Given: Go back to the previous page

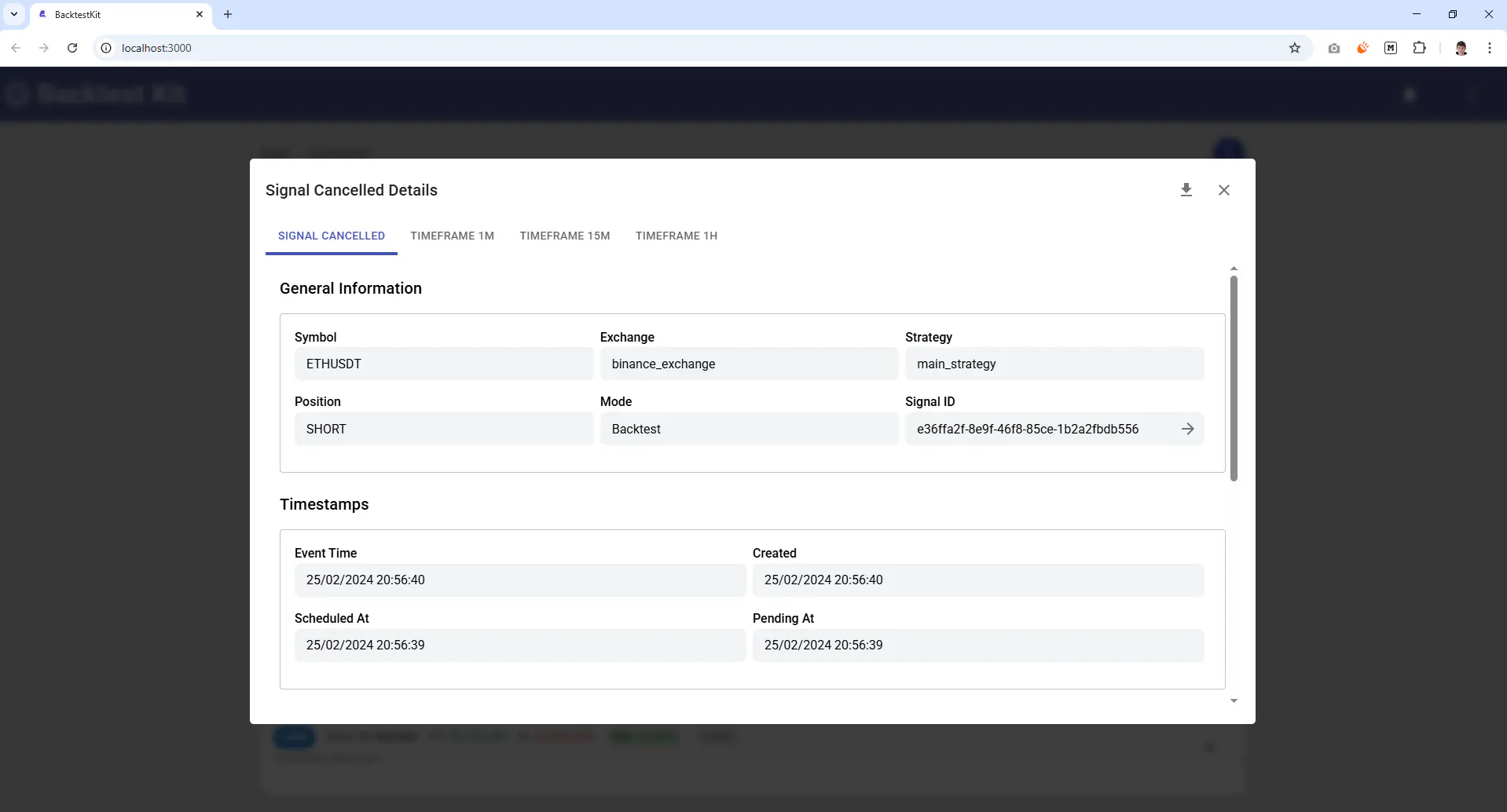Looking at the screenshot, I should [16, 48].
